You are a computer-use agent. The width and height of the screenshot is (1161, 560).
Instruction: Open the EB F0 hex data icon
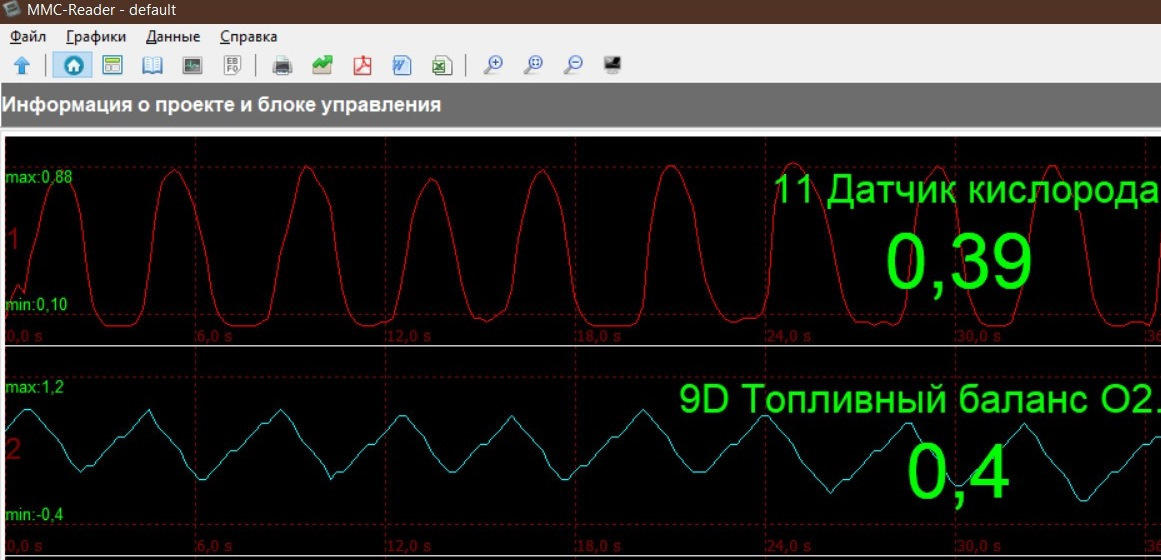(x=232, y=65)
